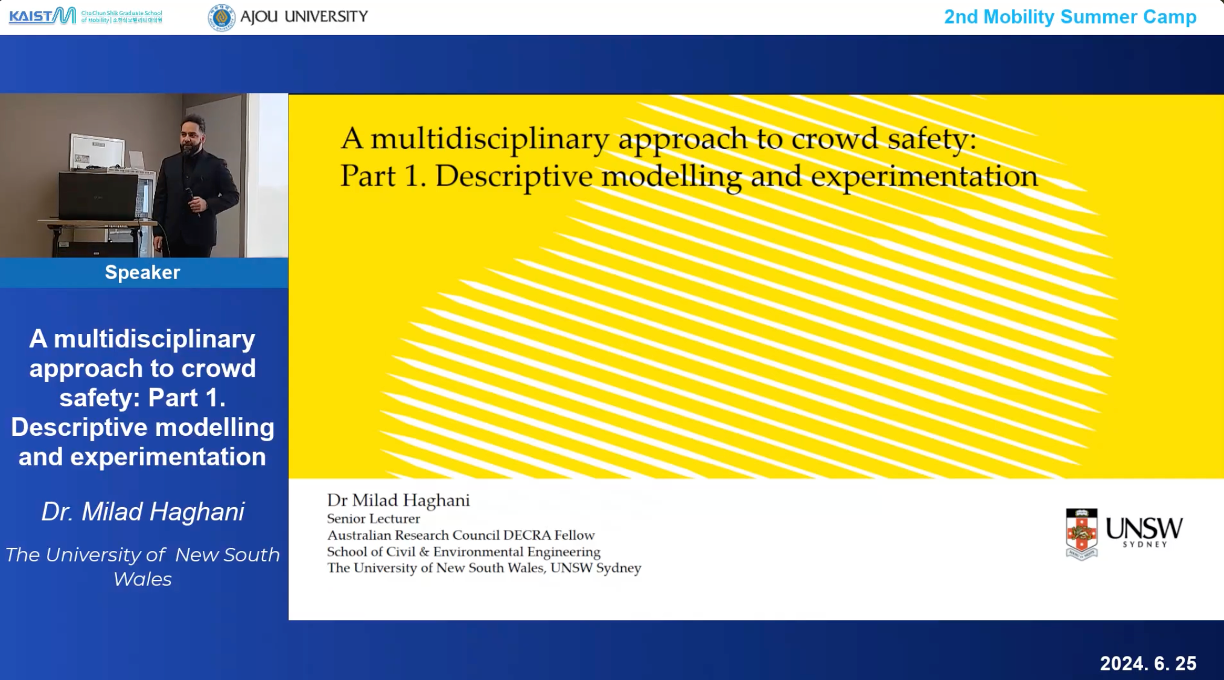Click the UNSW shield crest on the slide
The image size is (1224, 680).
[x=1081, y=533]
